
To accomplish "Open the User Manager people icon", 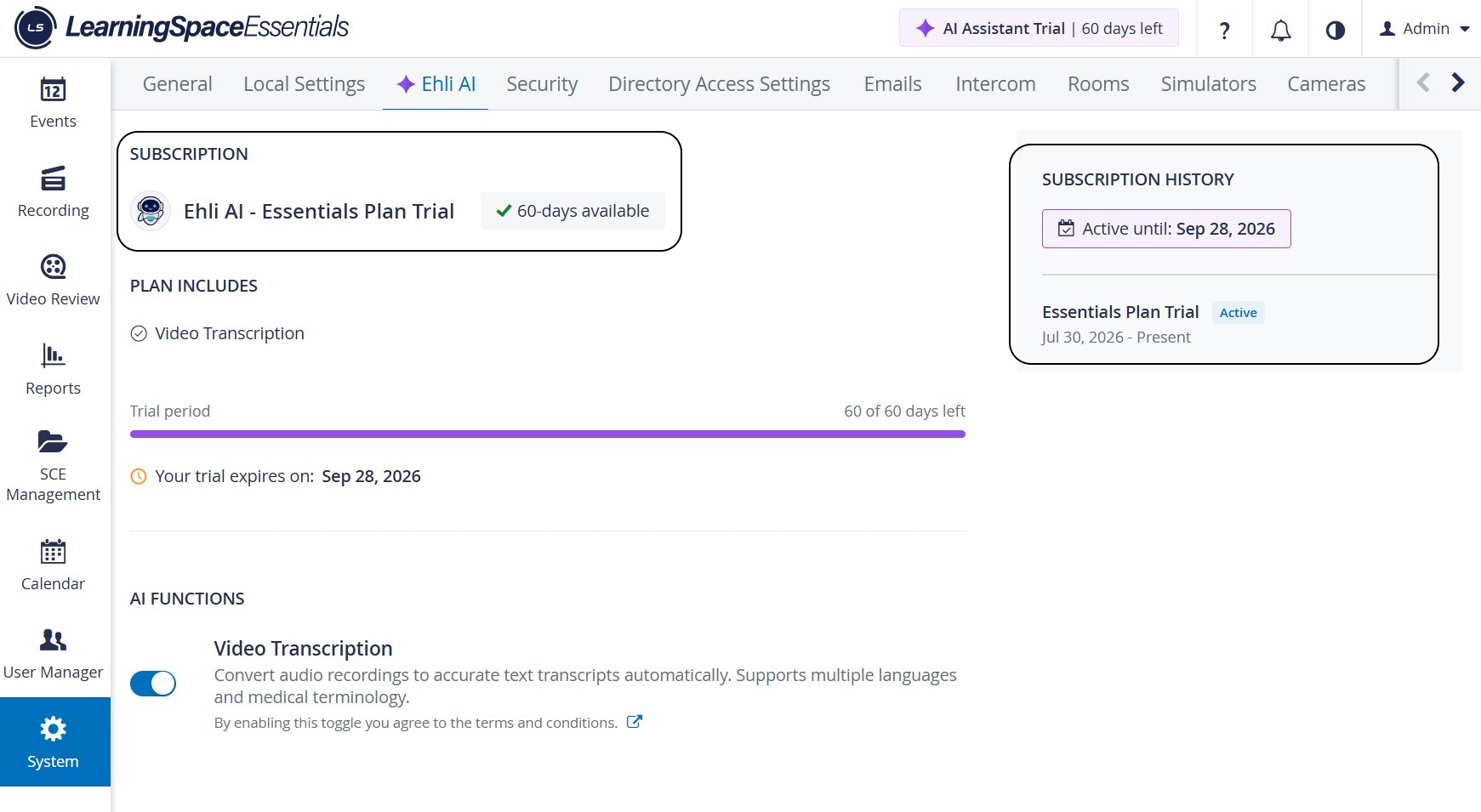I will tap(53, 640).
